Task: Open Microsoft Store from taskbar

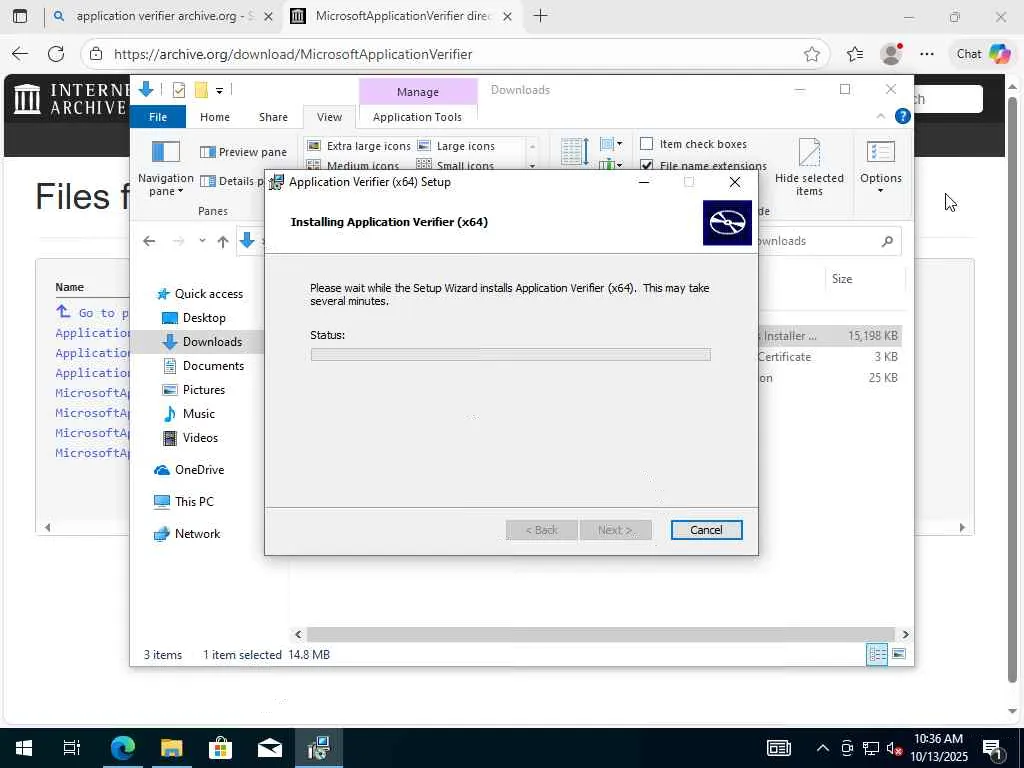Action: tap(220, 748)
